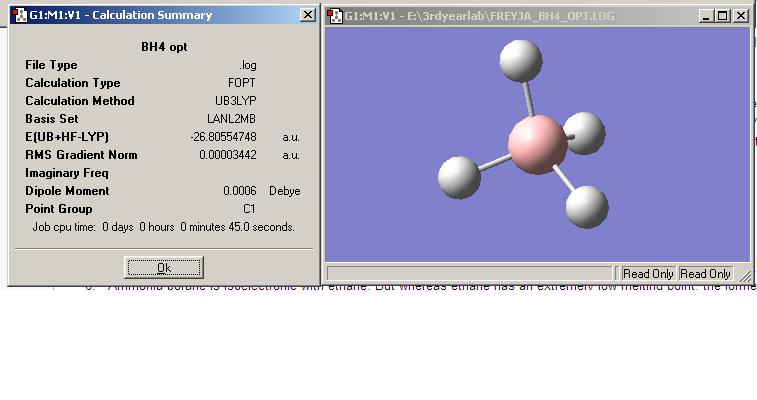Select the hydrogen atom behind boron on right
The image size is (757, 400).
coord(587,133)
